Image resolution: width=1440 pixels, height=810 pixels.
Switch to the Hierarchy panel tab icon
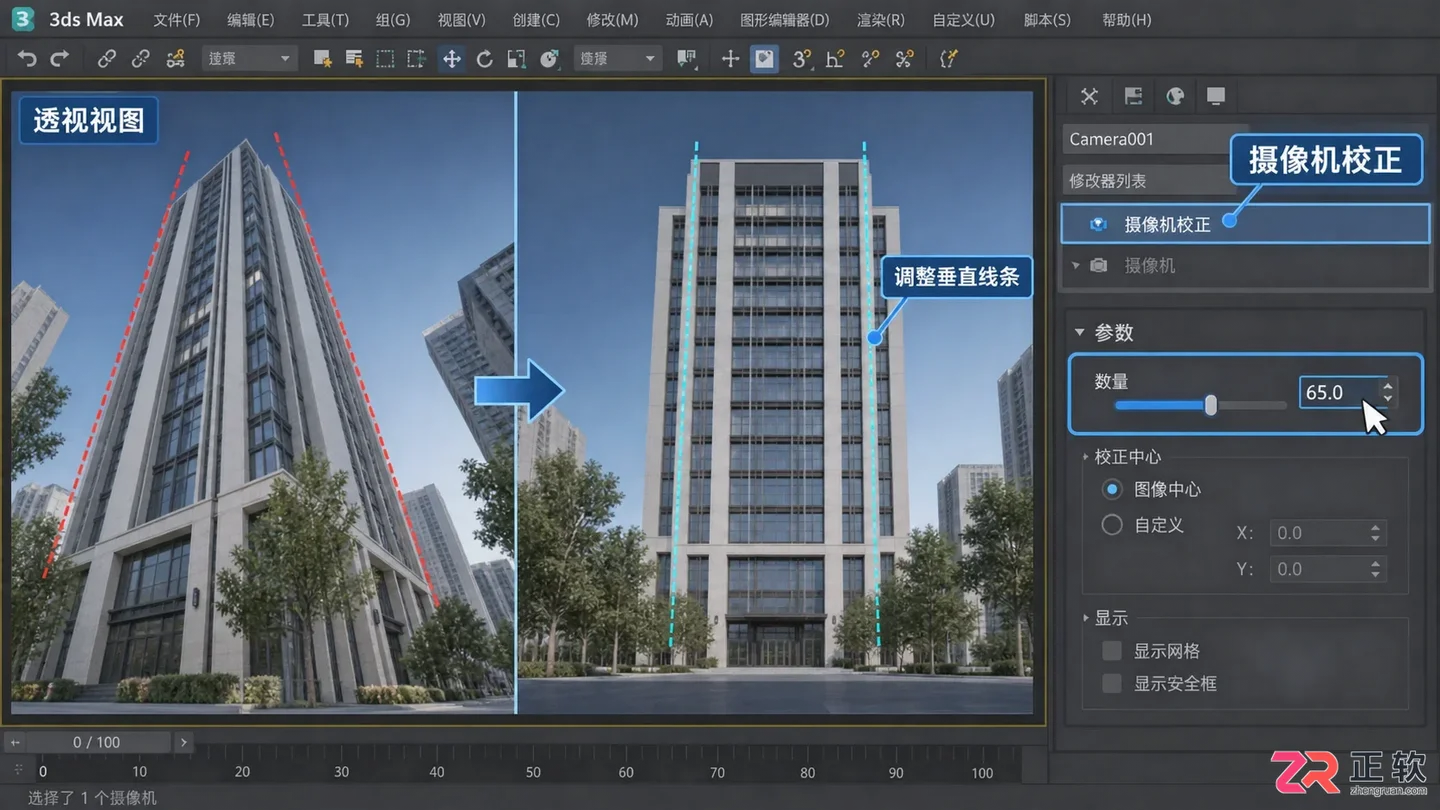coord(1133,96)
